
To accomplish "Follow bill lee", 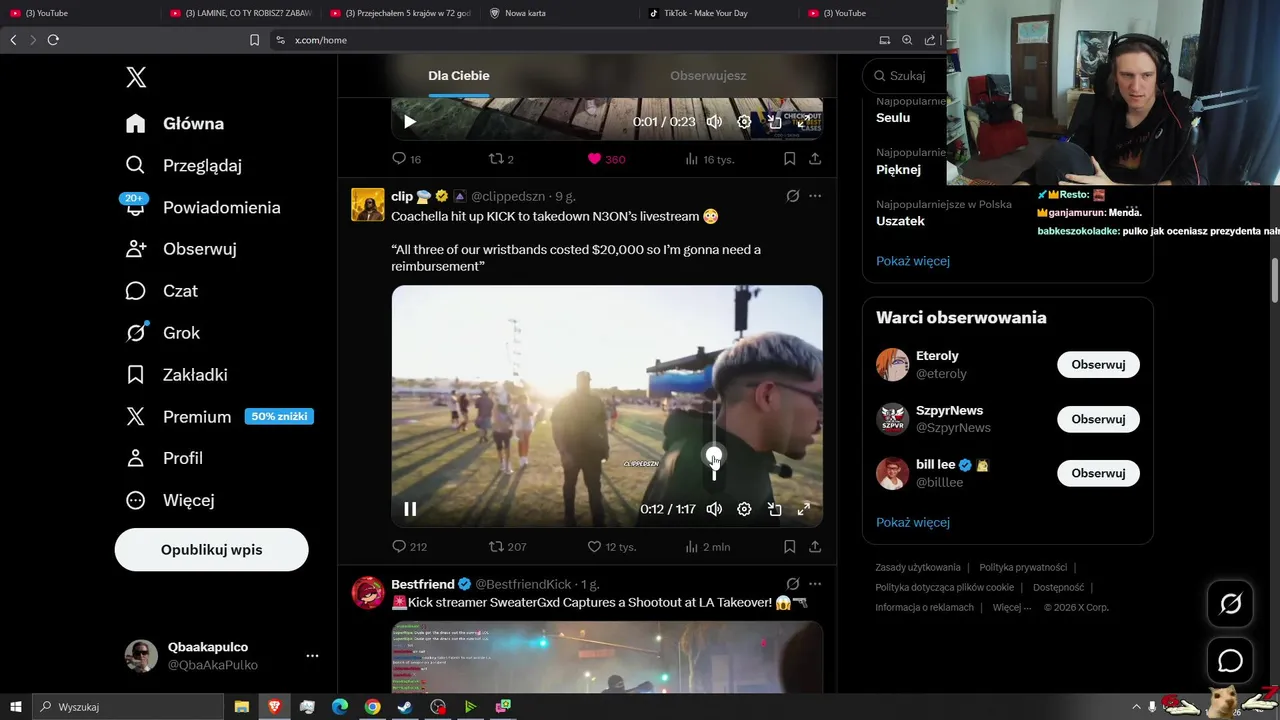I will [1098, 473].
